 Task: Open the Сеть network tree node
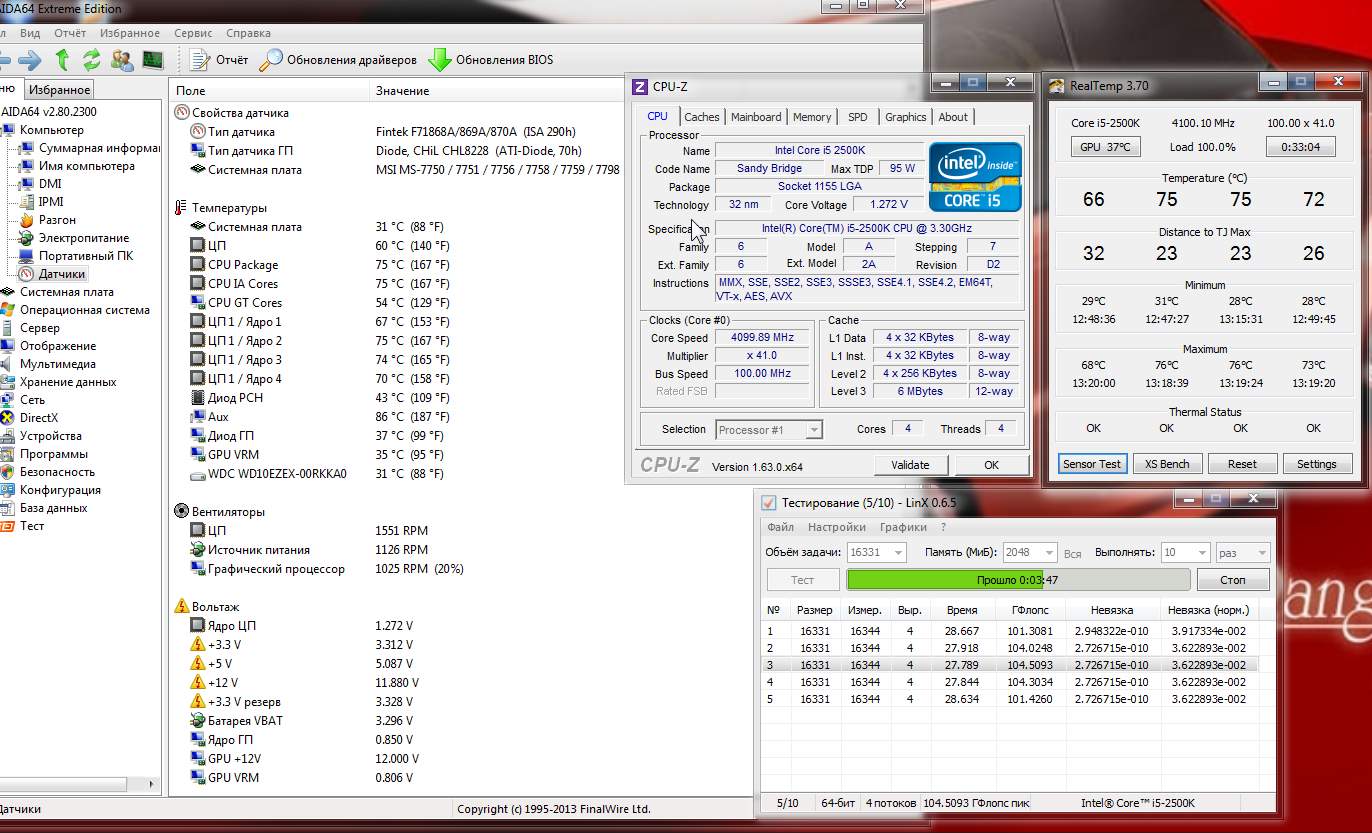tap(24, 400)
